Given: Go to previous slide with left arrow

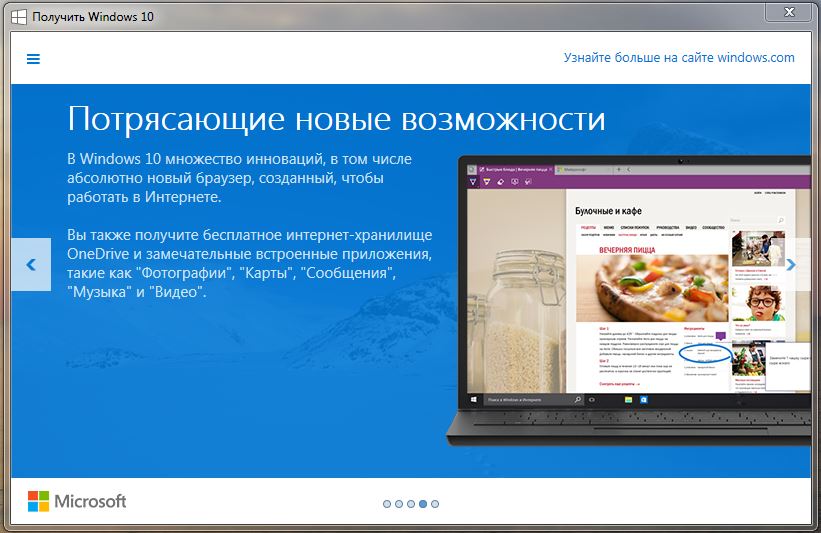Looking at the screenshot, I should (x=31, y=264).
